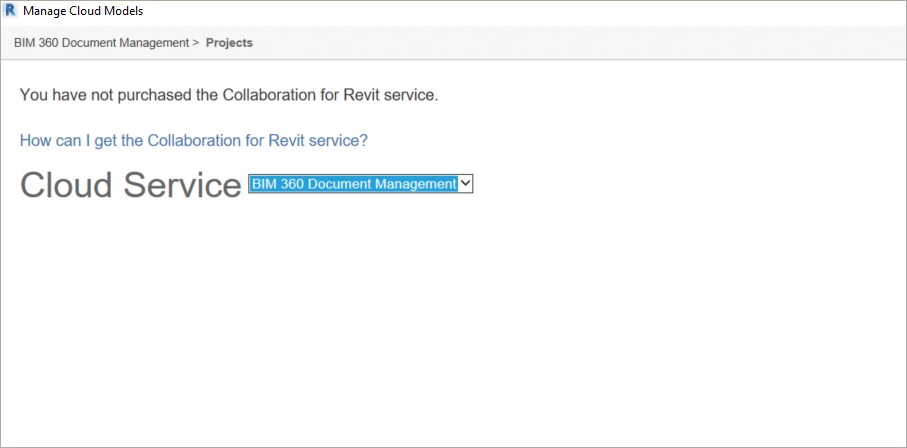Click the blank area below Cloud Service
This screenshot has width=907, height=448.
click(x=450, y=320)
